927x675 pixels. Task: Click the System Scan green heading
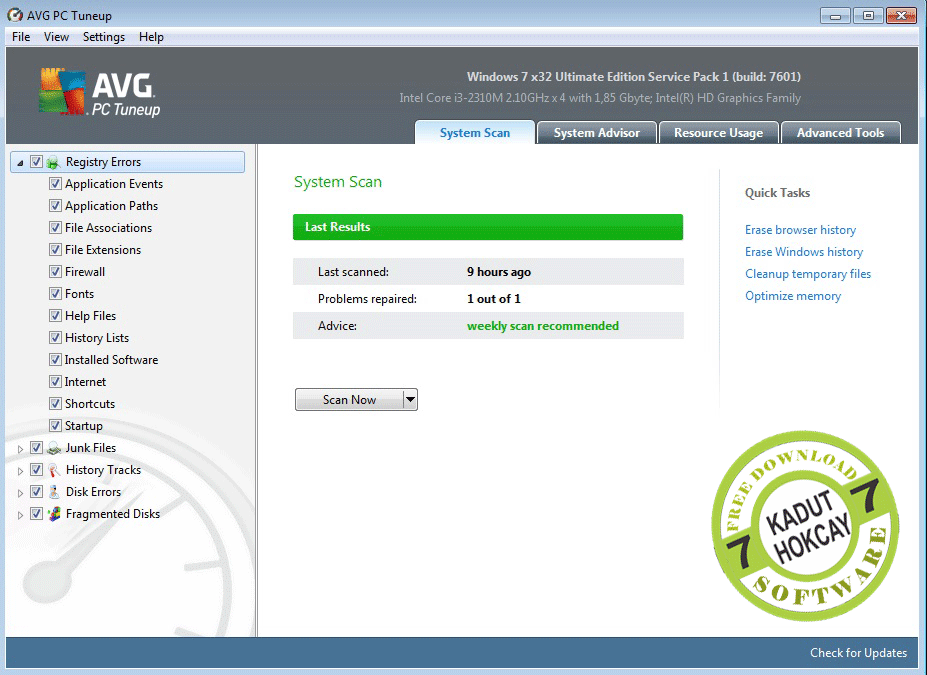338,182
